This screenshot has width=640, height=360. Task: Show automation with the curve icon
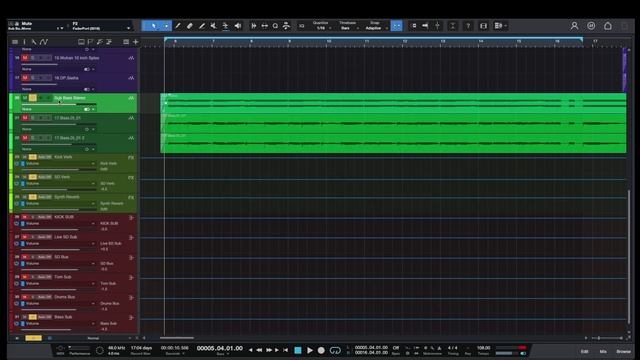point(44,42)
